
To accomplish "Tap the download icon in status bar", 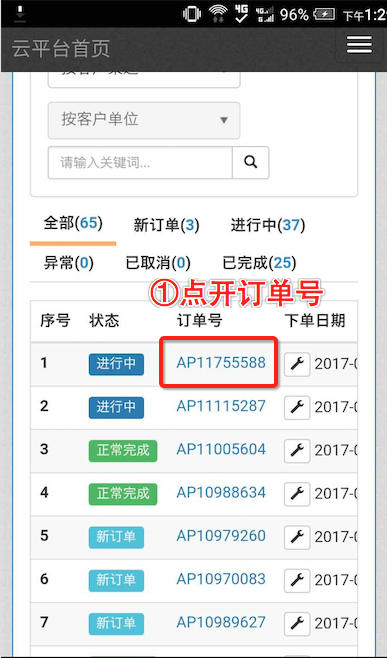I will [20, 15].
